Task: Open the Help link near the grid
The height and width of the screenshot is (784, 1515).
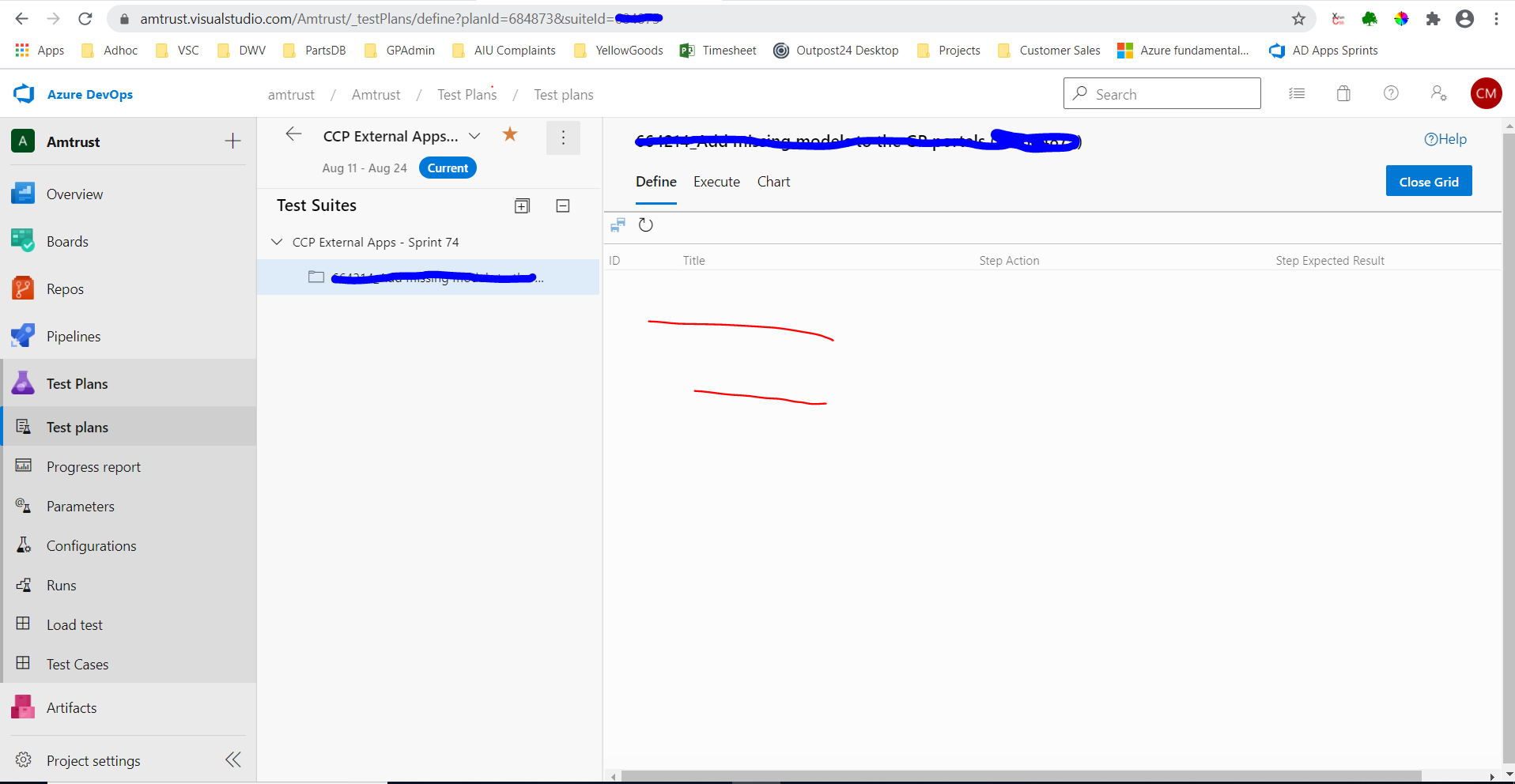Action: (x=1445, y=139)
